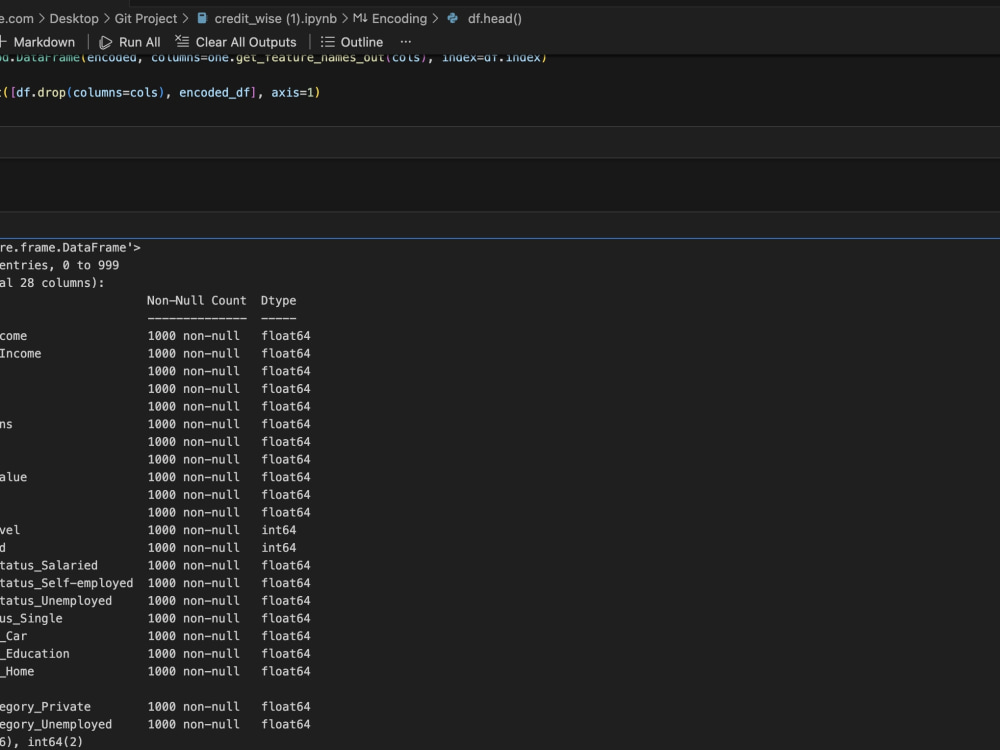Click the _Education column name

click(x=34, y=654)
